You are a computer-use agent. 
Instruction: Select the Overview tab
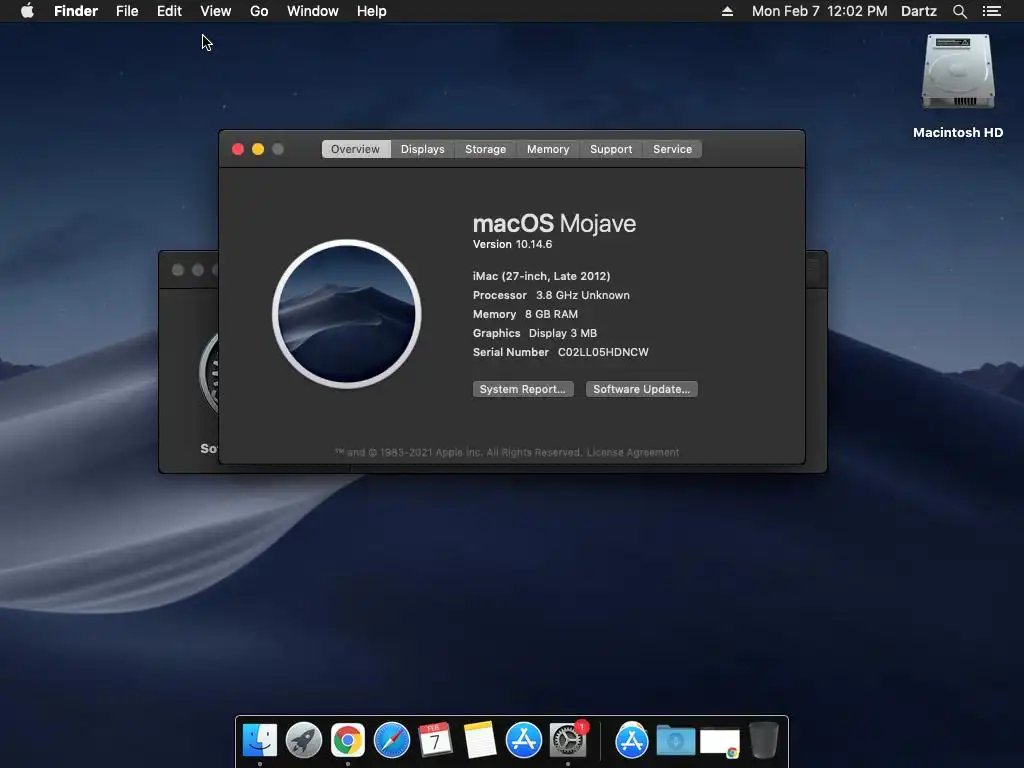(x=355, y=149)
